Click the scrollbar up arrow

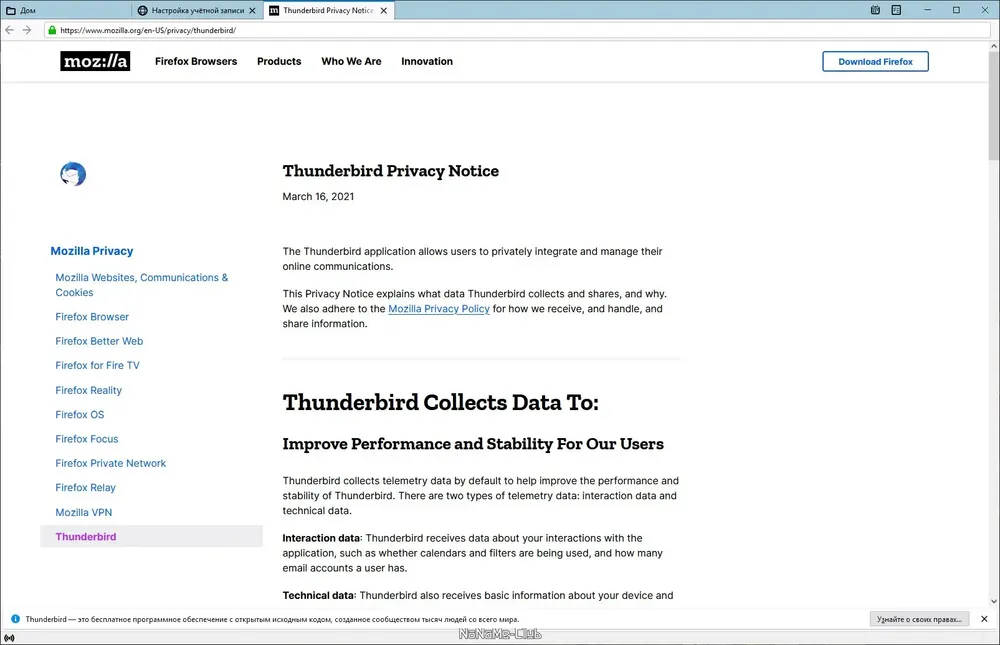[994, 46]
